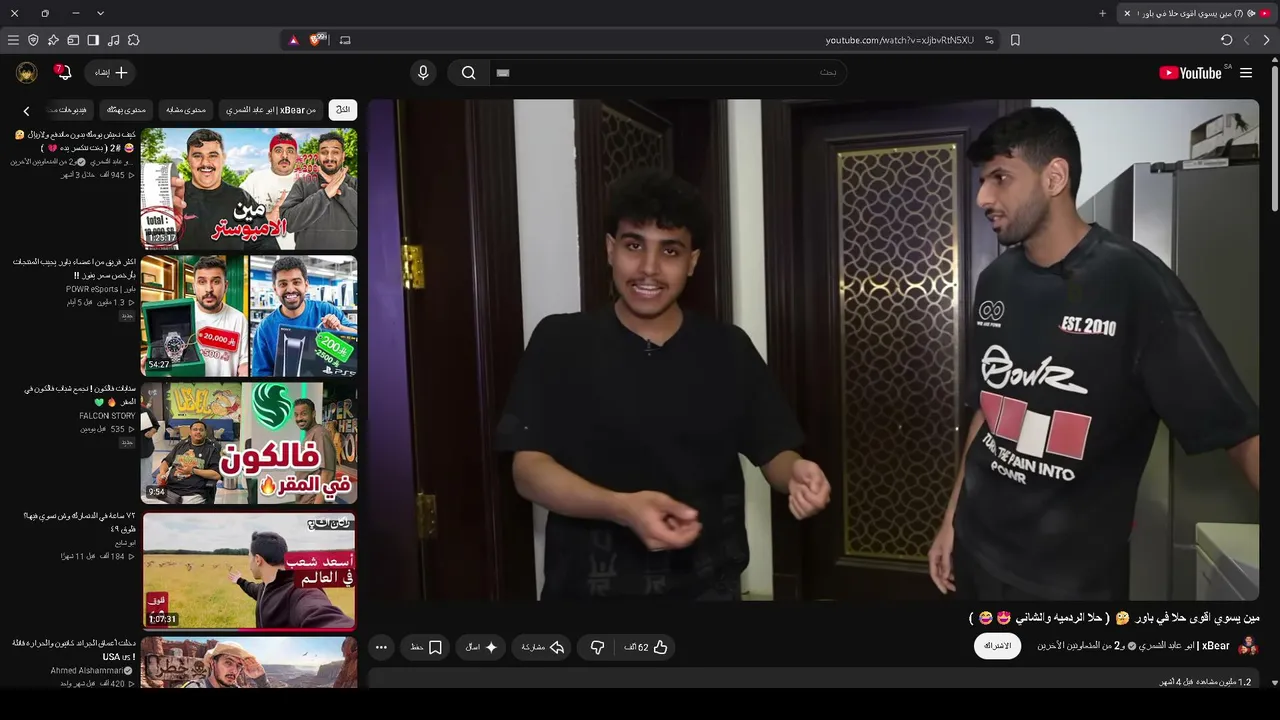The image size is (1280, 720).
Task: Select the "محتوى بهمّك" filter chip
Action: pyautogui.click(x=127, y=110)
